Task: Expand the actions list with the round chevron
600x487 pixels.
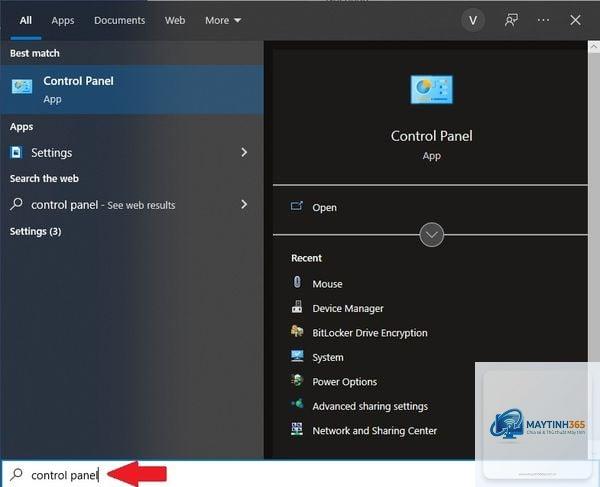Action: pyautogui.click(x=432, y=235)
